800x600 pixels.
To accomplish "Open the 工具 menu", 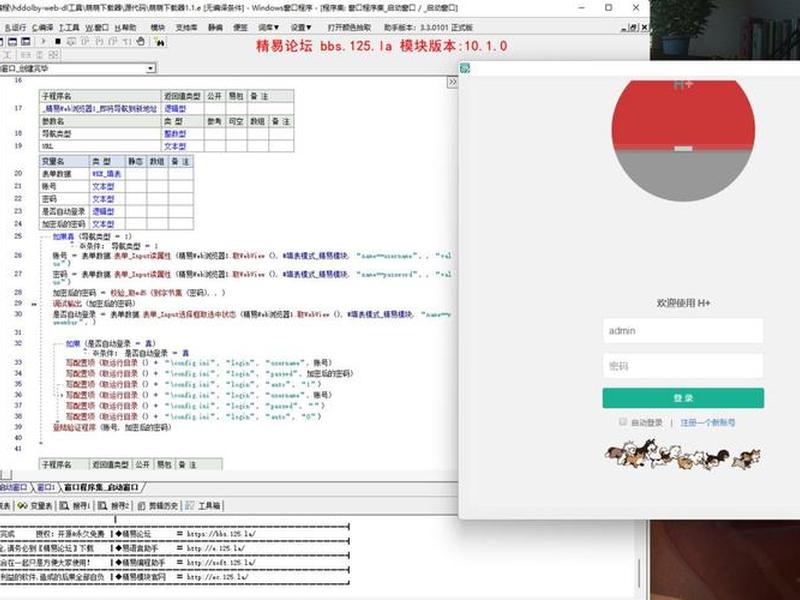I will pos(69,27).
